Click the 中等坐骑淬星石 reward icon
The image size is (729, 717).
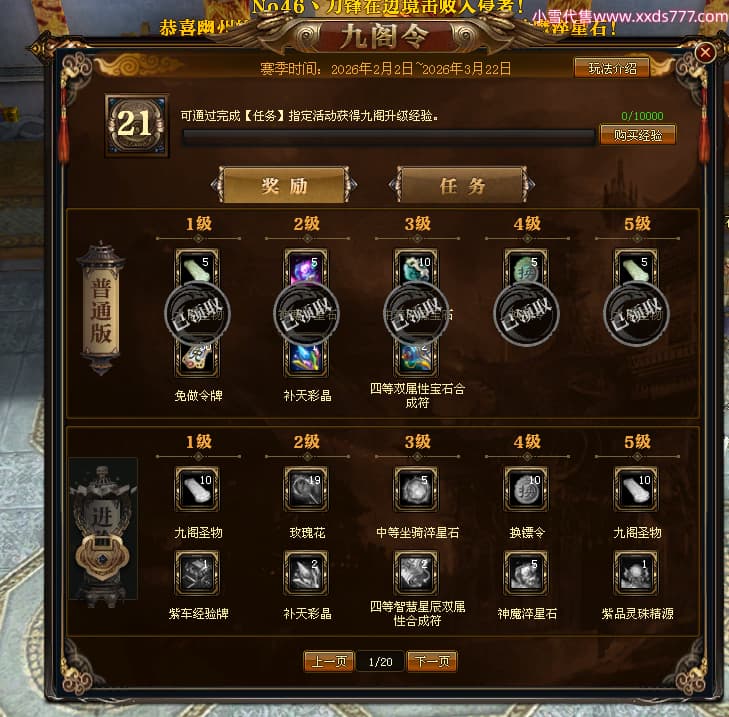click(x=416, y=489)
